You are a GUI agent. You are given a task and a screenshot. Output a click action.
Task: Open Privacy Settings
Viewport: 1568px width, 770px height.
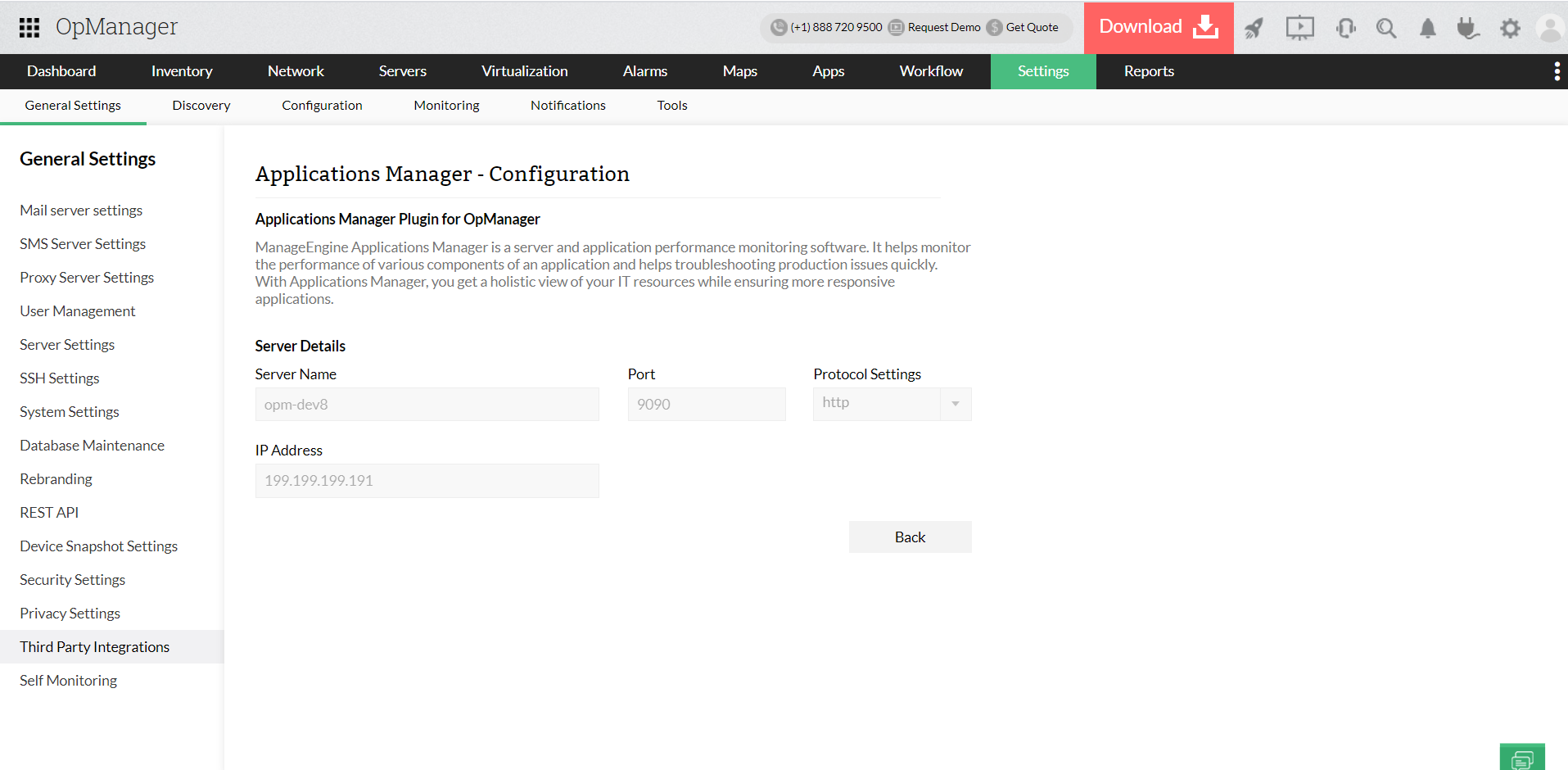[70, 614]
